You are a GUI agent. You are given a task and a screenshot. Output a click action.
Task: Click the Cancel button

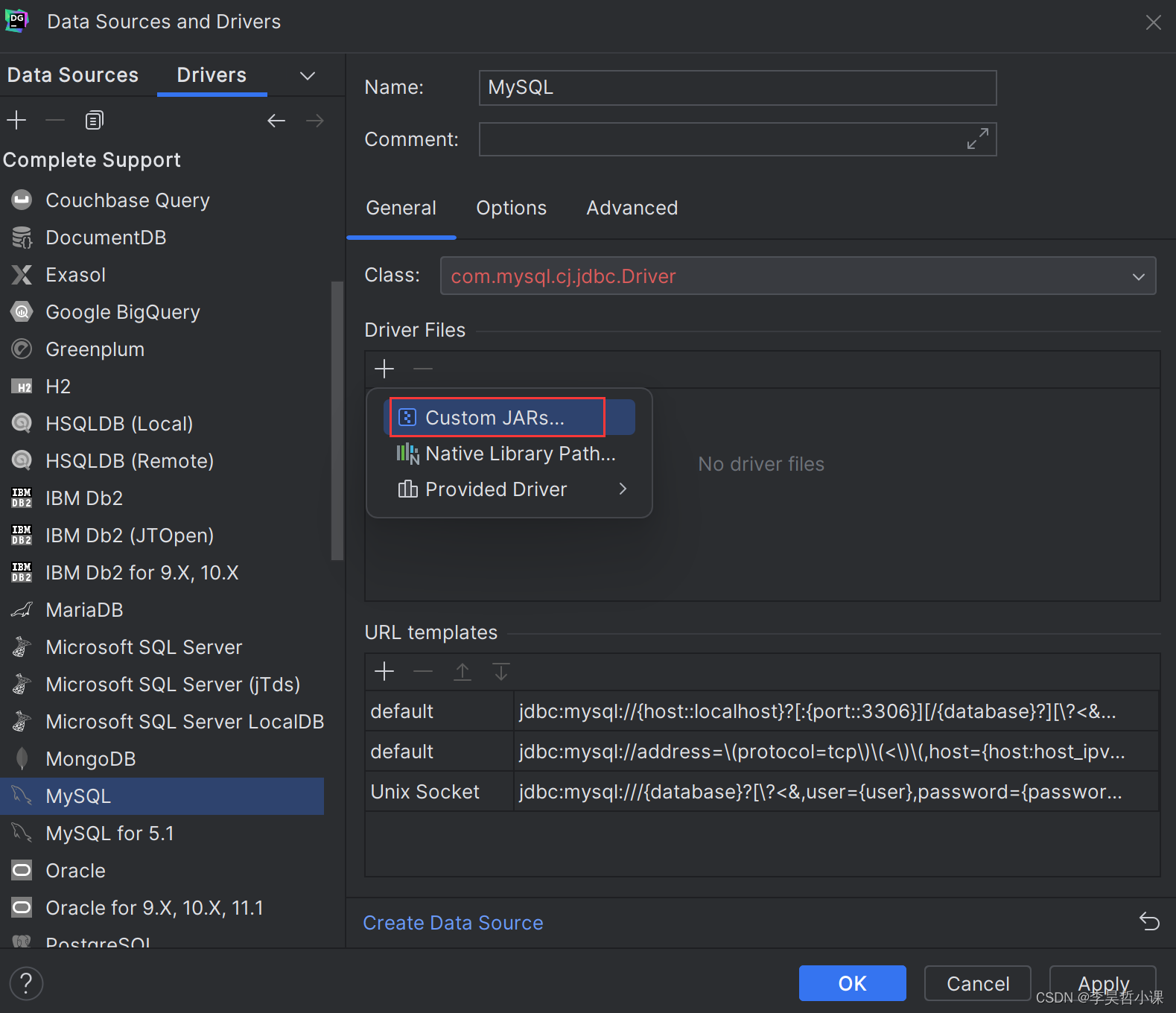click(978, 983)
